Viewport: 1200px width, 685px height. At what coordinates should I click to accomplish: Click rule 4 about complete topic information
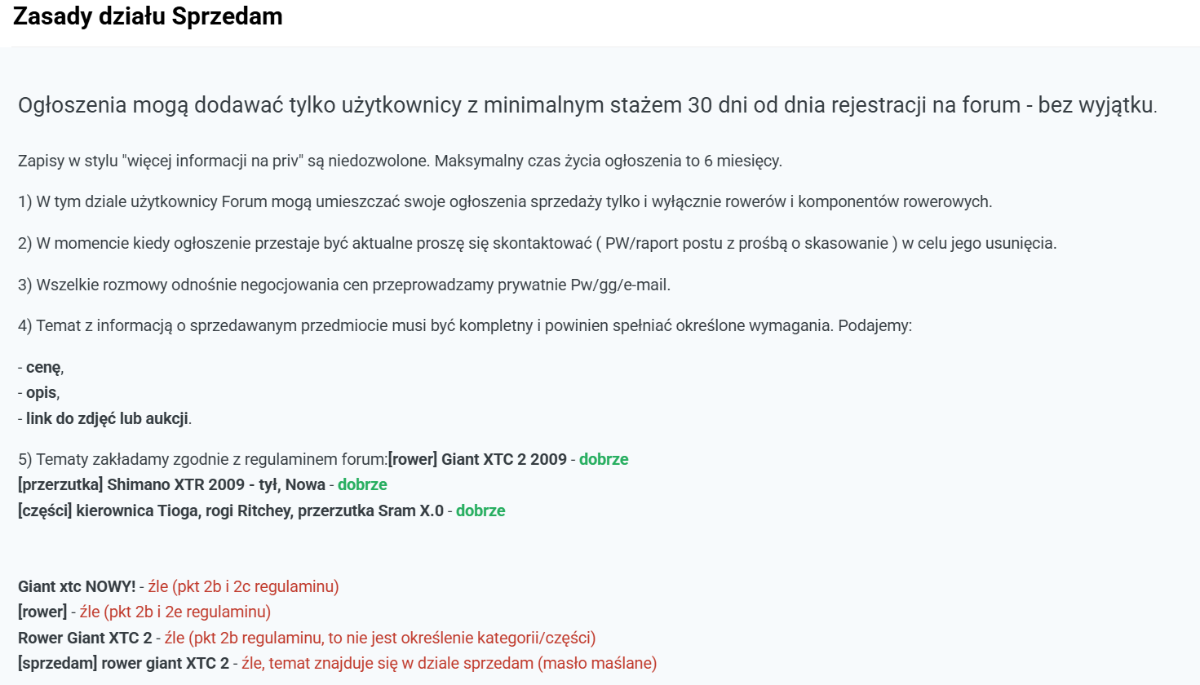465,326
